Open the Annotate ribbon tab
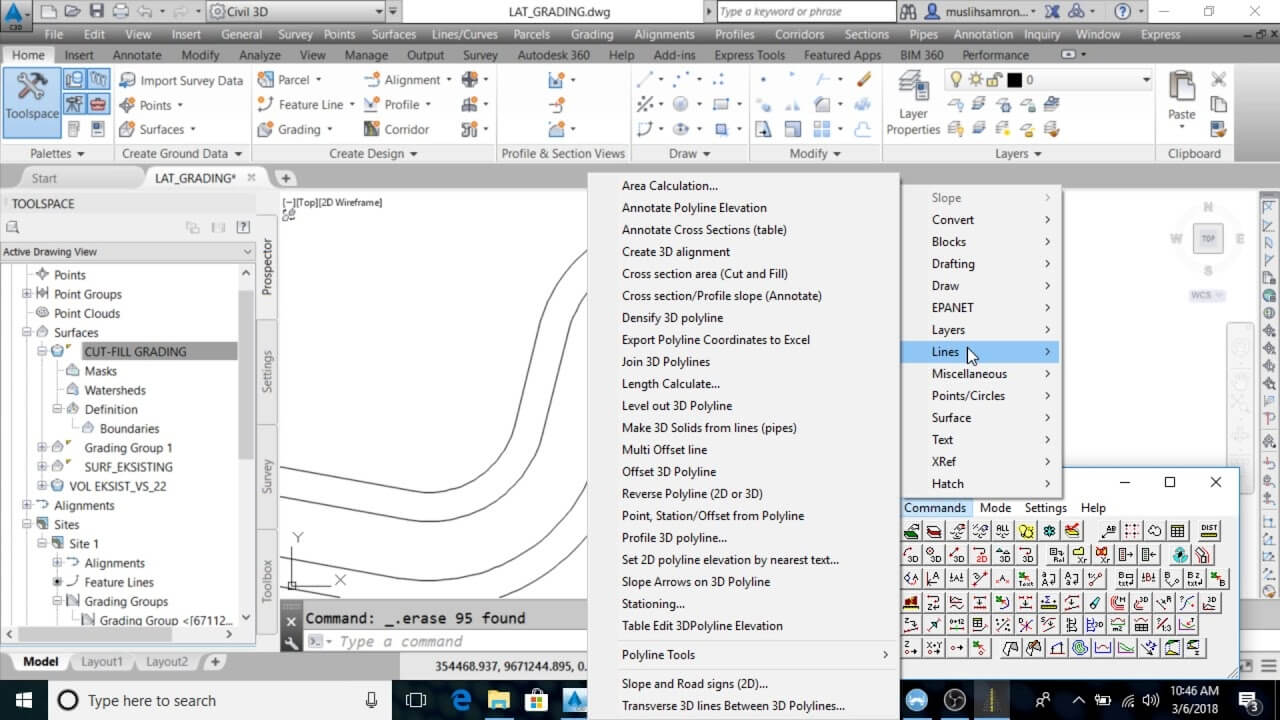Image resolution: width=1280 pixels, height=720 pixels. click(x=137, y=55)
